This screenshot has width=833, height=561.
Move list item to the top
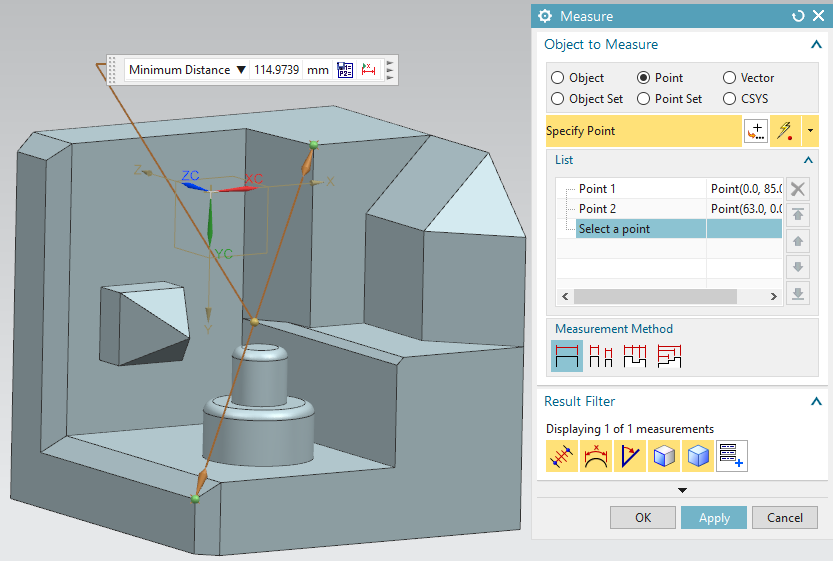point(797,215)
